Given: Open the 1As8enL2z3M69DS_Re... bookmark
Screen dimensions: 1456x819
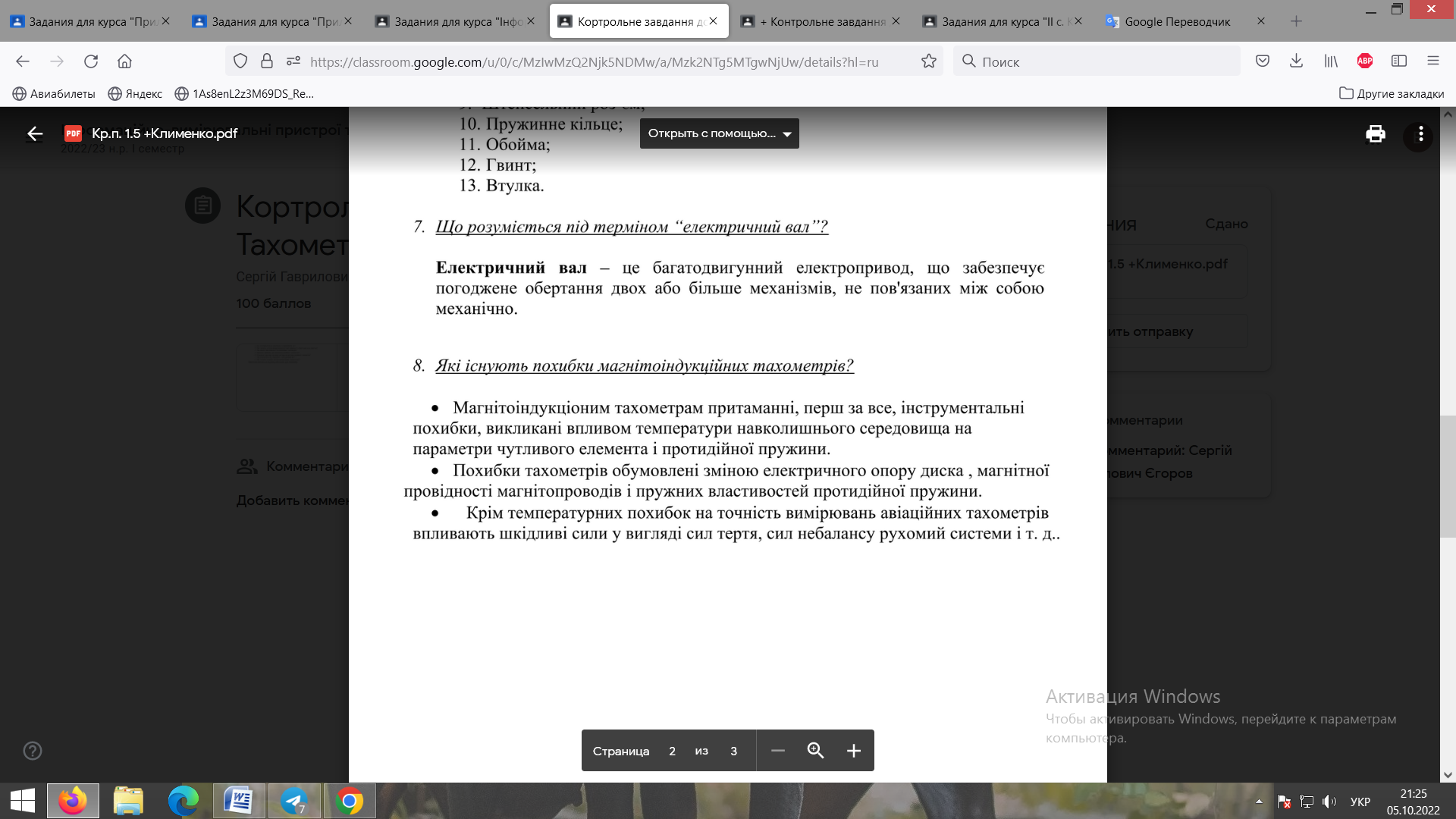Looking at the screenshot, I should coord(244,93).
